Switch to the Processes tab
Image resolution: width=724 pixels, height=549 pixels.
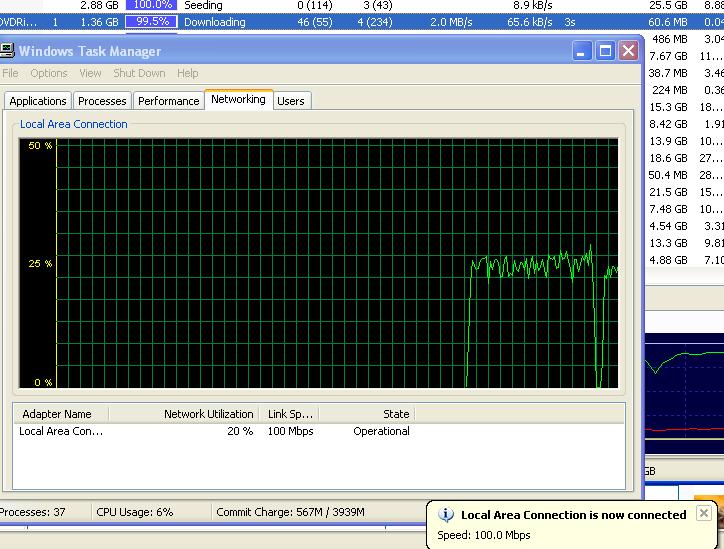tap(102, 101)
